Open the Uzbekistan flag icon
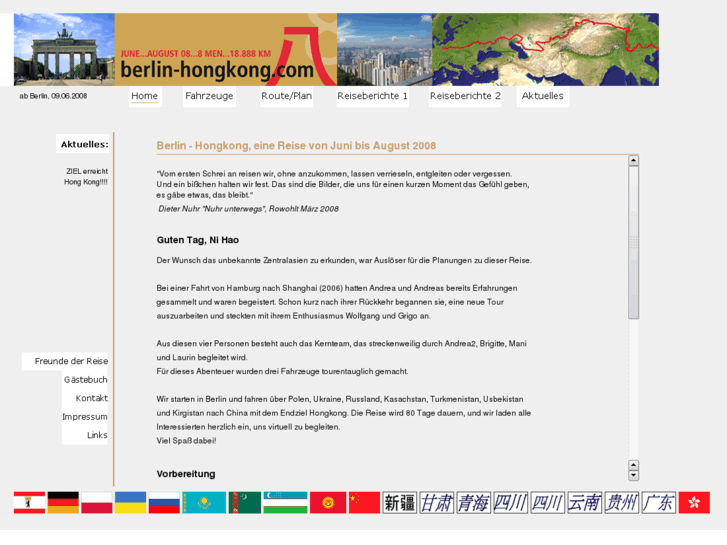This screenshot has height=545, width=727. pos(285,502)
